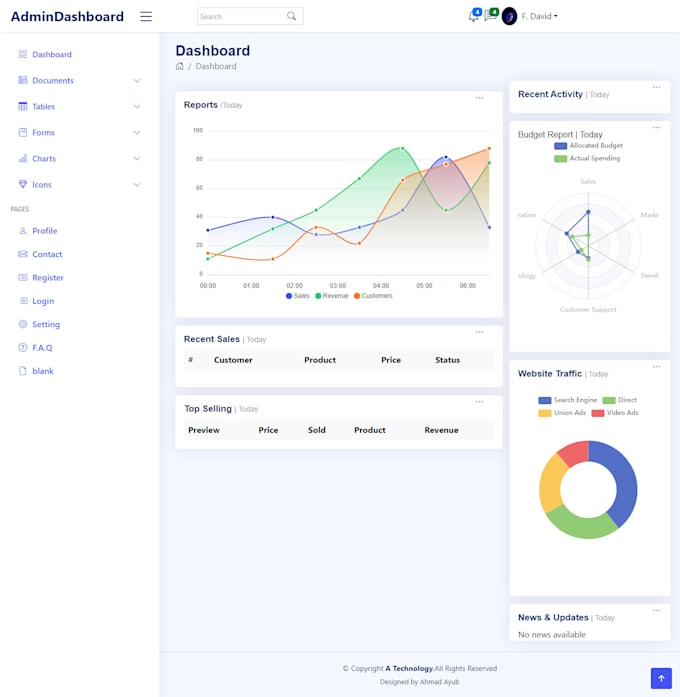Click the Setting gear icon
Viewport: 680px width, 697px height.
[x=23, y=324]
